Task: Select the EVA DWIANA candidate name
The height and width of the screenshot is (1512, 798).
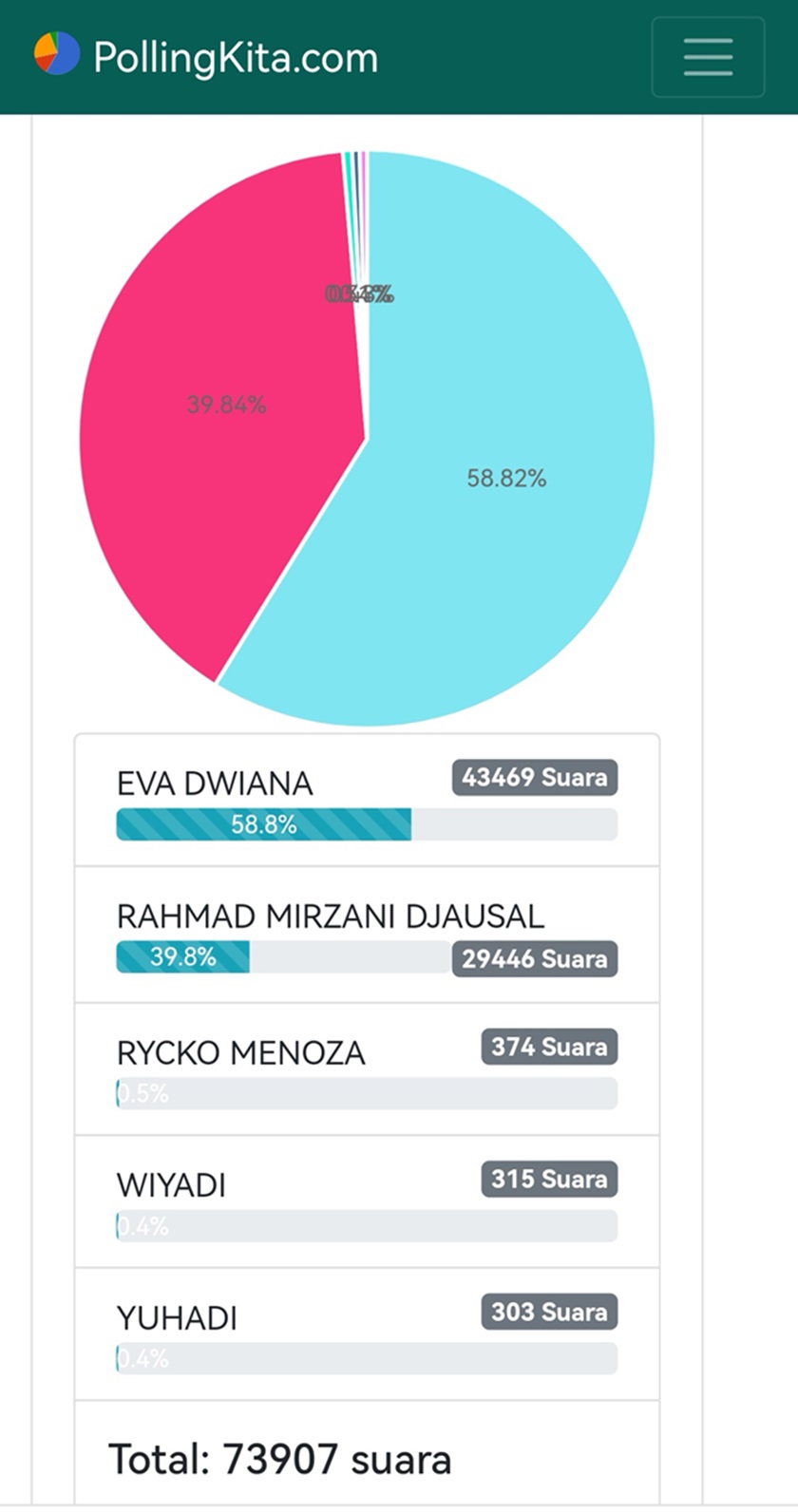Action: 214,784
